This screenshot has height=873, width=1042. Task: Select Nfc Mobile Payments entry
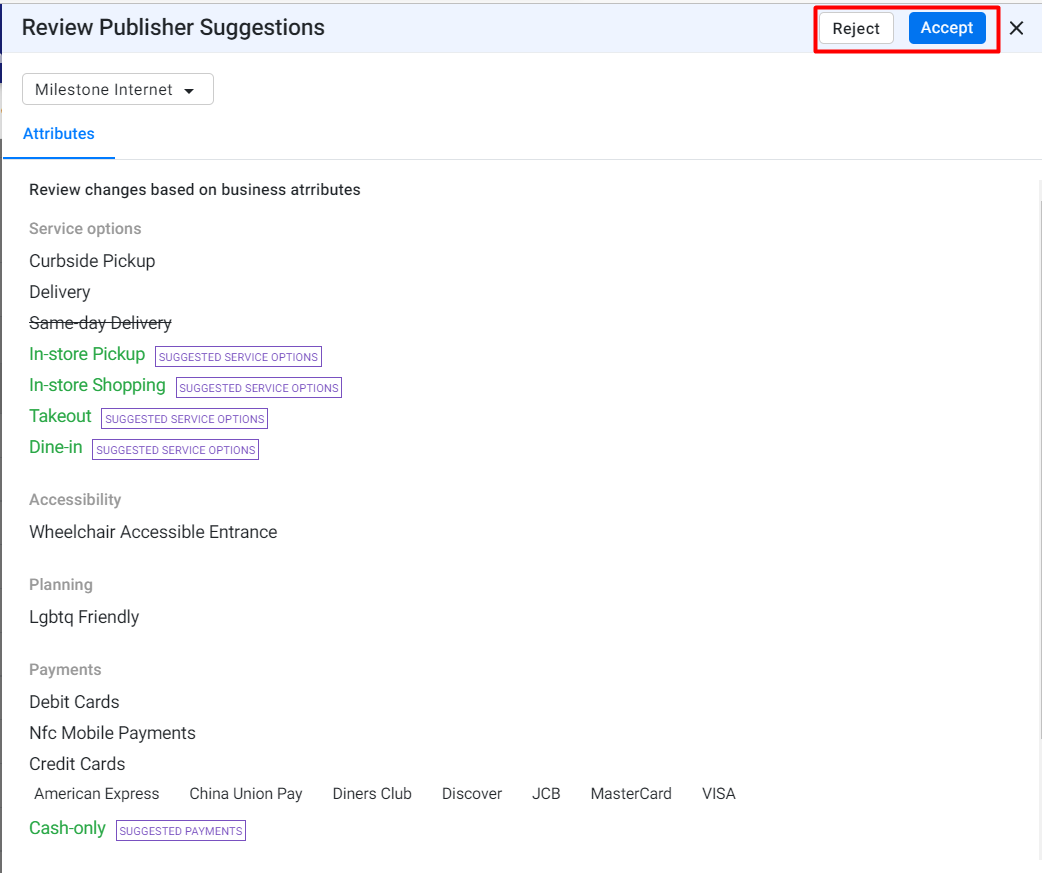112,733
